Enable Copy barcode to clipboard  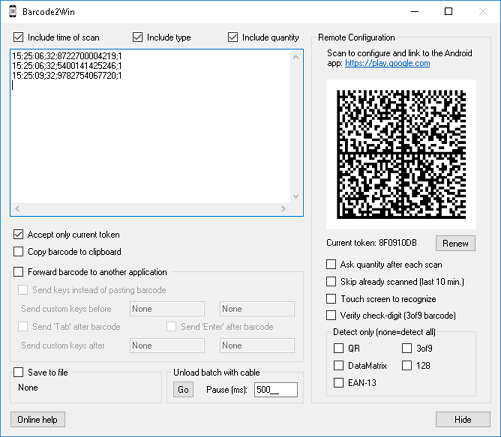coord(18,252)
